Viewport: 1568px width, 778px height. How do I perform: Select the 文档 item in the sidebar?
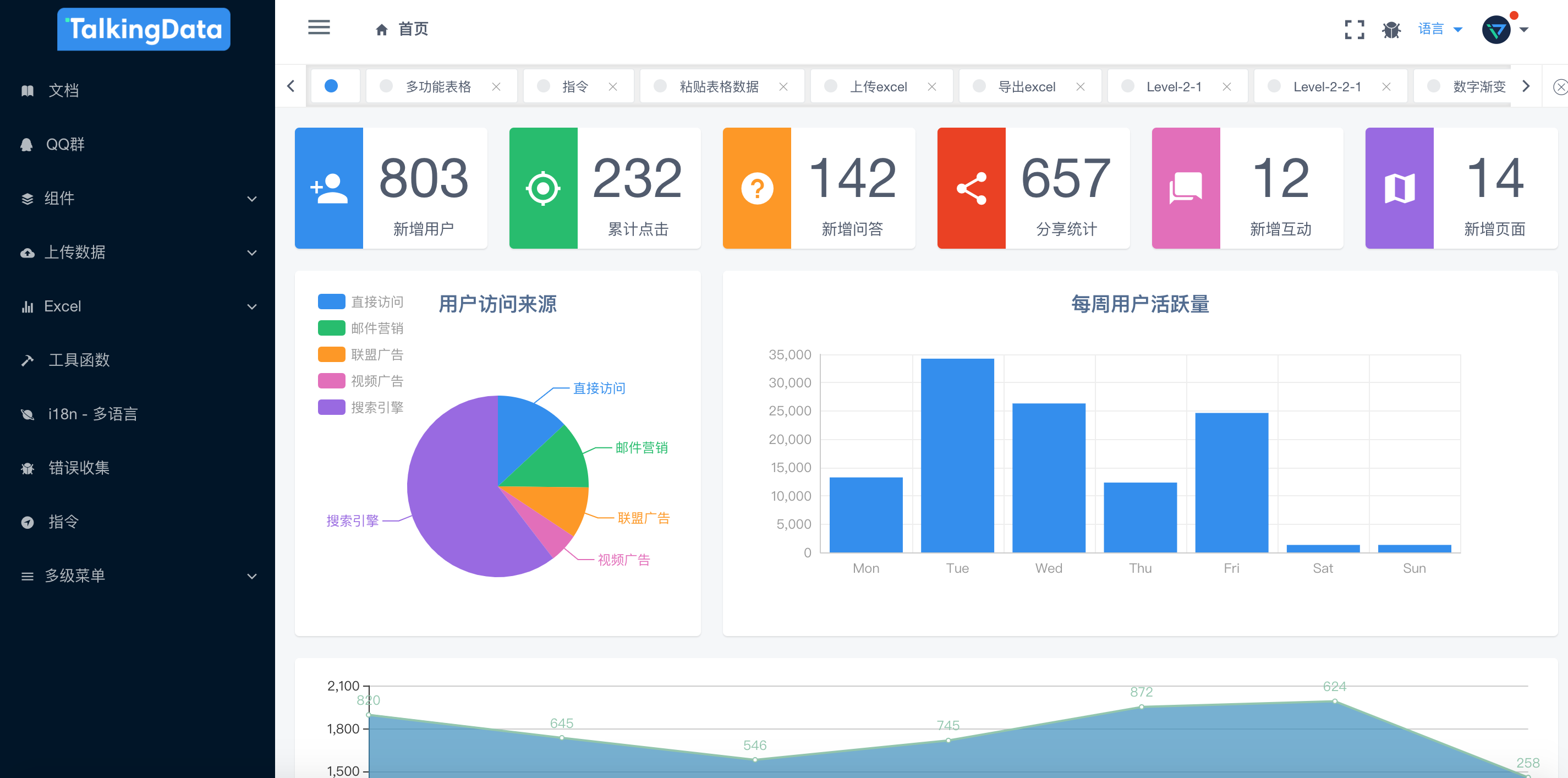click(x=63, y=90)
